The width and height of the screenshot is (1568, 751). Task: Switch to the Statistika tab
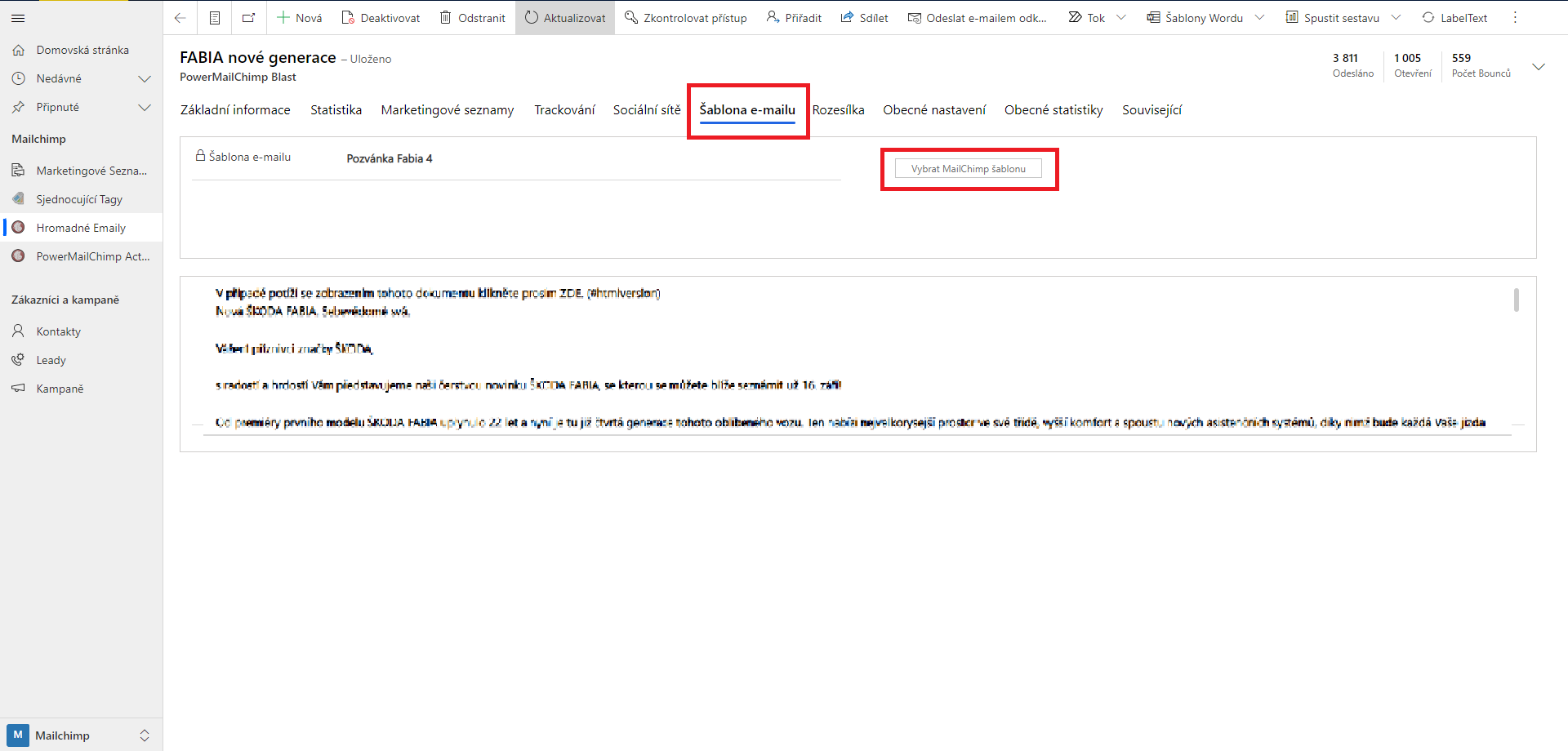coord(336,110)
